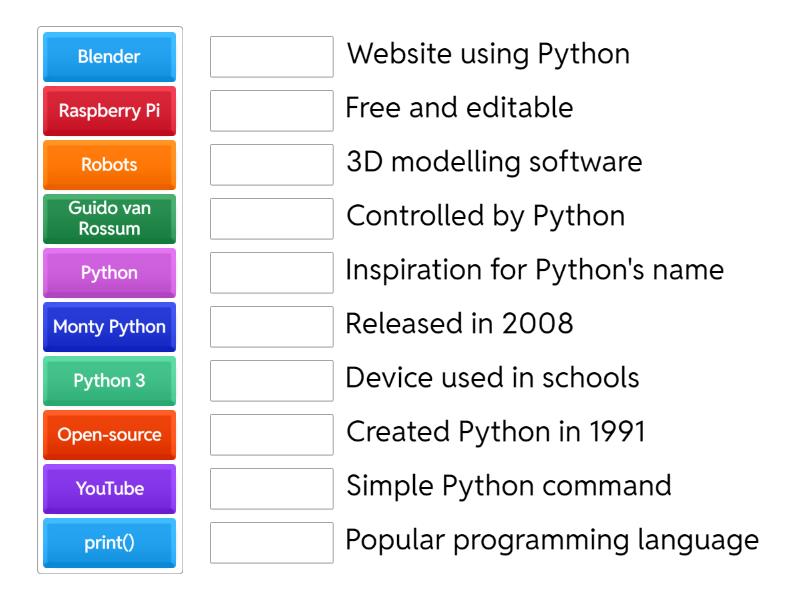Select the Blender answer tile
The height and width of the screenshot is (600, 800).
[108, 58]
